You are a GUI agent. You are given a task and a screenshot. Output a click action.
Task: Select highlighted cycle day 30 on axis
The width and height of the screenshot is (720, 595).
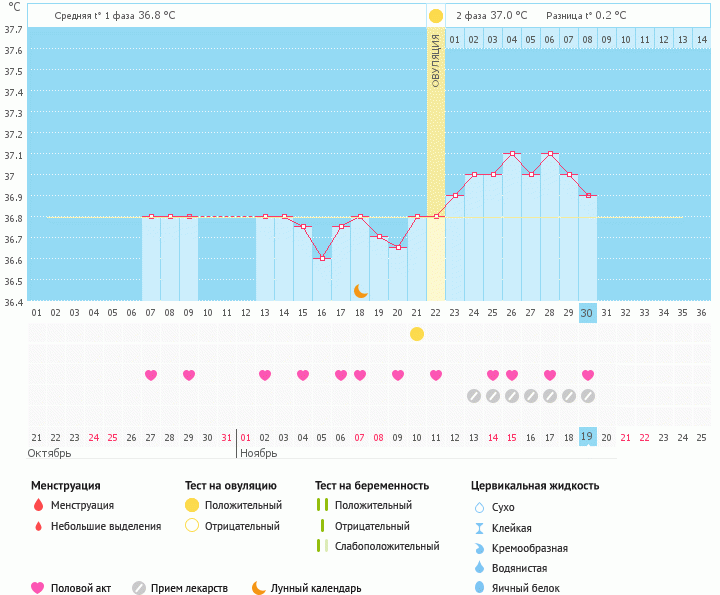[x=588, y=312]
